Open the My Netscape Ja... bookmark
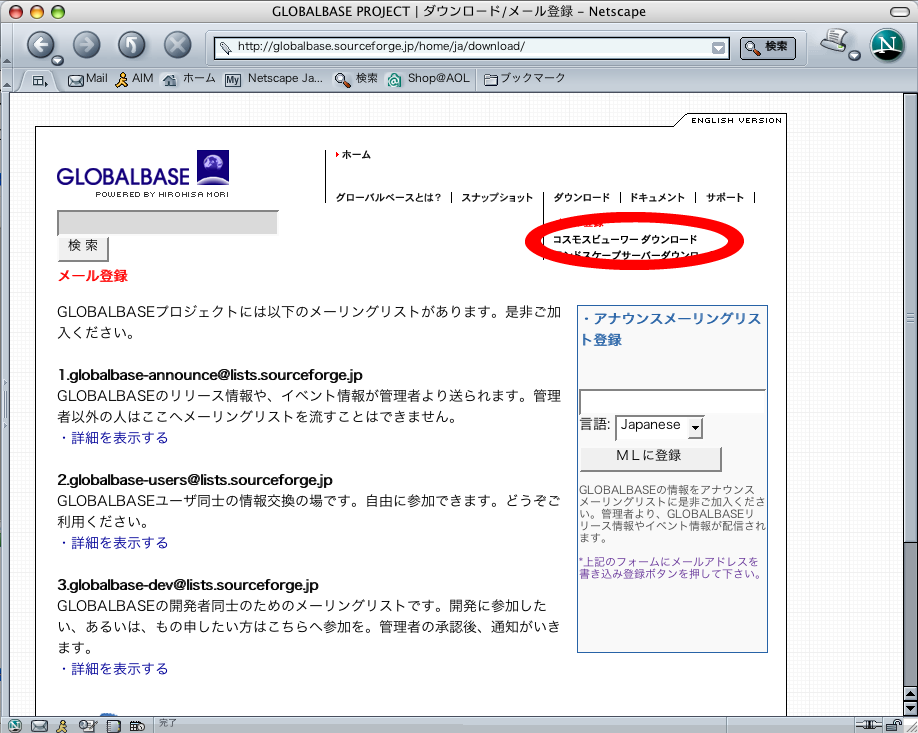The height and width of the screenshot is (733, 918). pyautogui.click(x=274, y=79)
